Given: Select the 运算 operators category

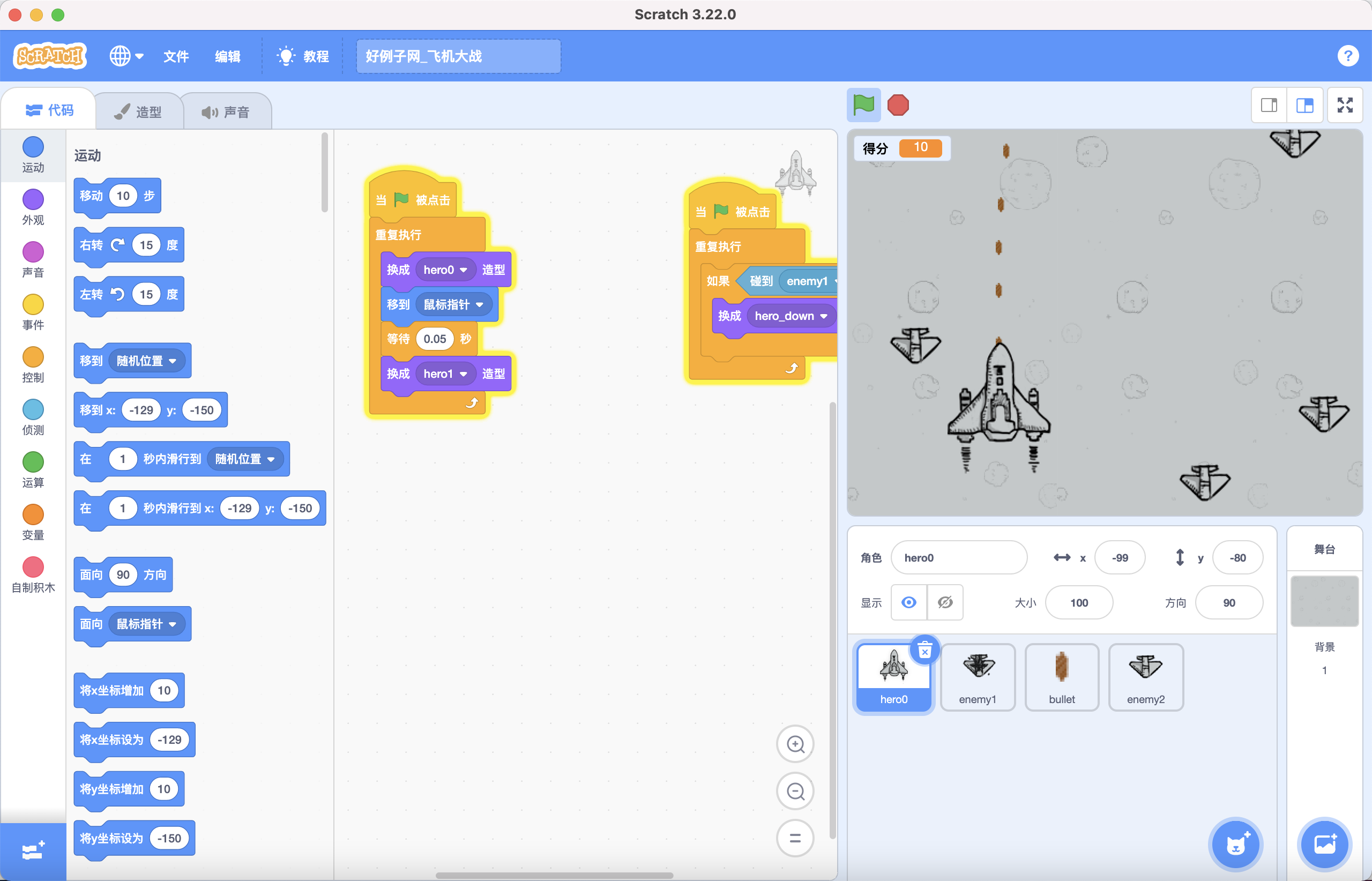Looking at the screenshot, I should point(33,471).
